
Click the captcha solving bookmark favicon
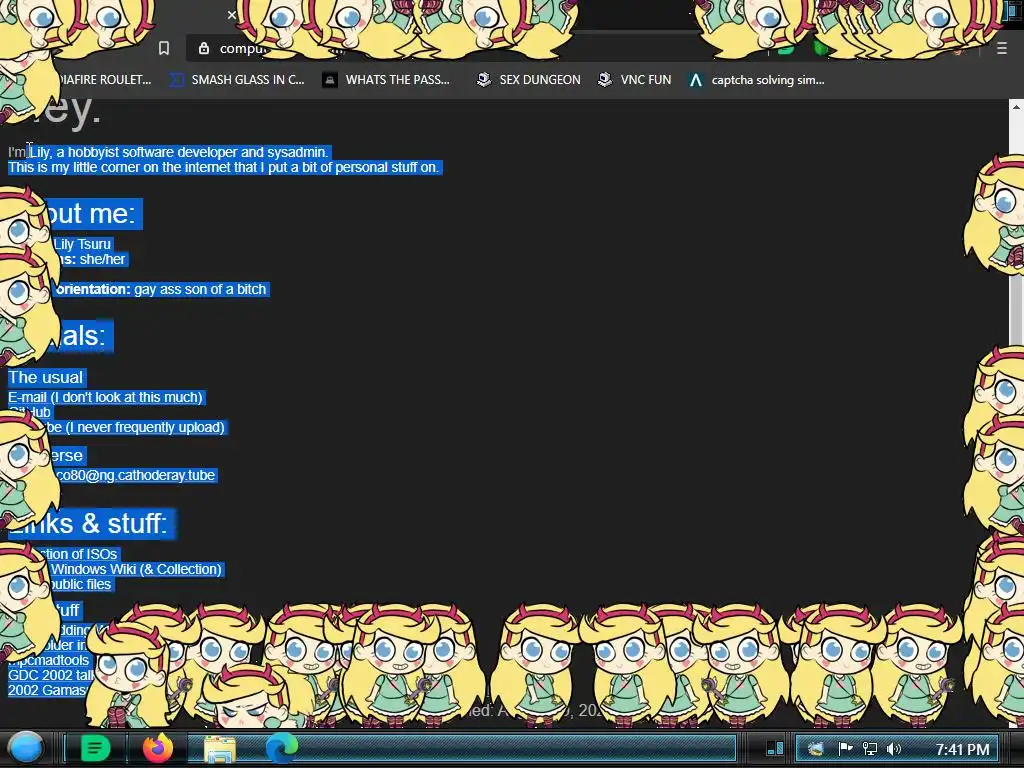tap(696, 80)
